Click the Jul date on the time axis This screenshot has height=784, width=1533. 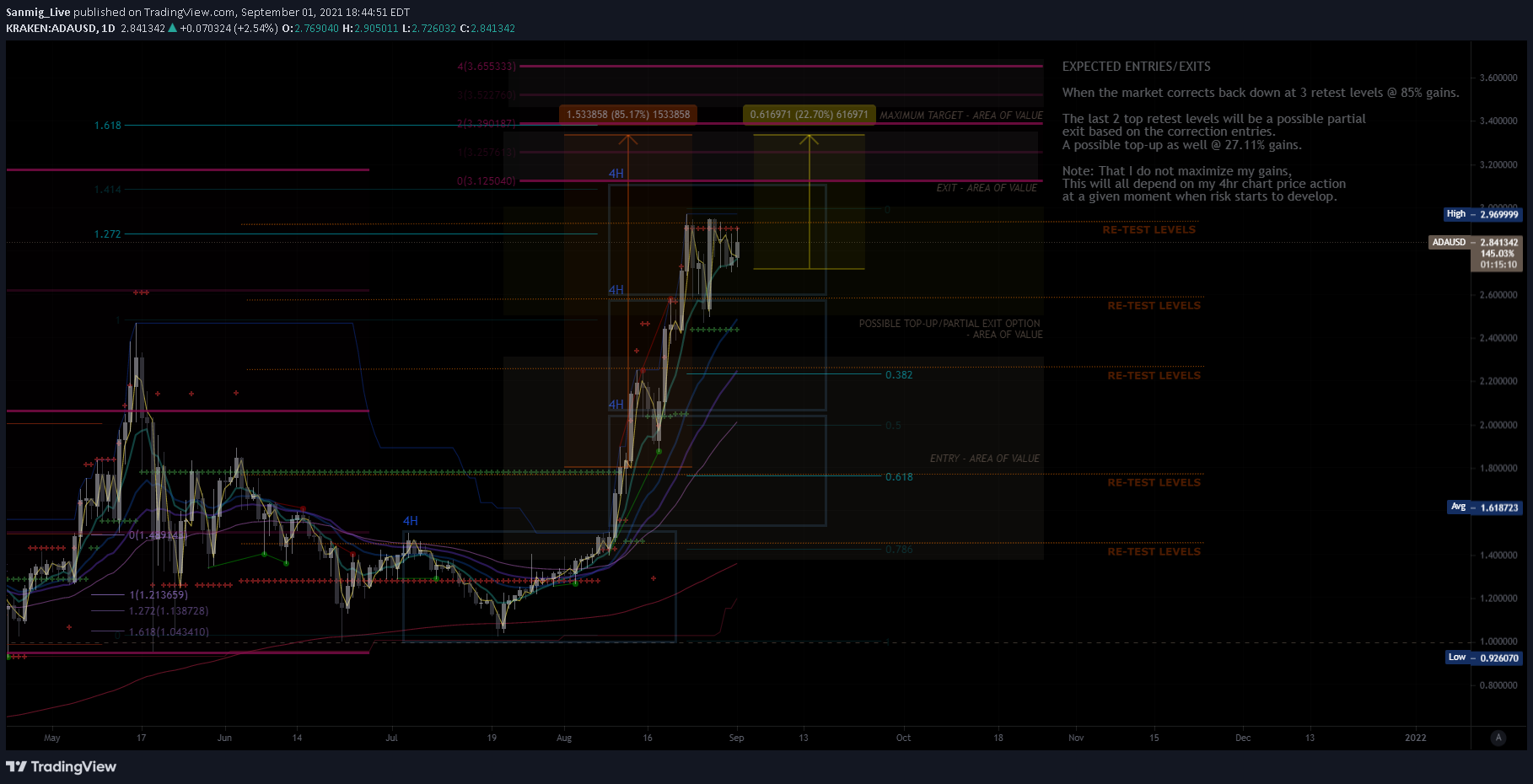pos(391,738)
